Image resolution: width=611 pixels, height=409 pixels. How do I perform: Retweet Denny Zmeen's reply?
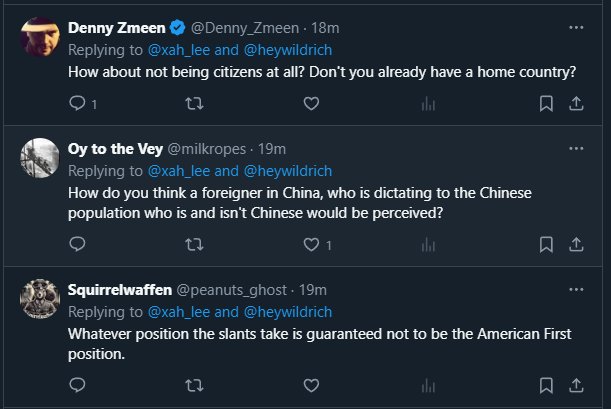point(194,103)
